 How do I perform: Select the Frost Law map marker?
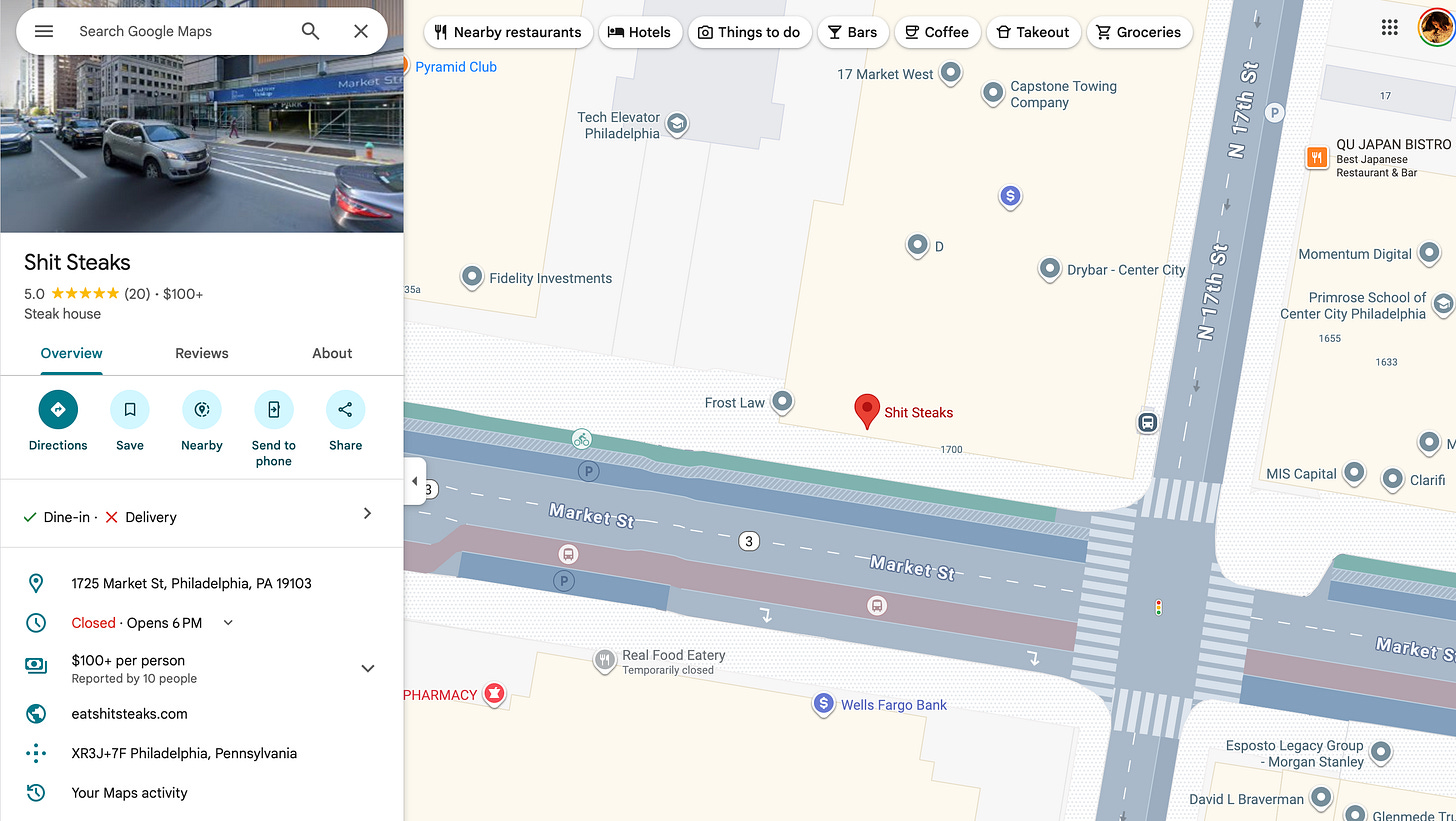[x=783, y=403]
